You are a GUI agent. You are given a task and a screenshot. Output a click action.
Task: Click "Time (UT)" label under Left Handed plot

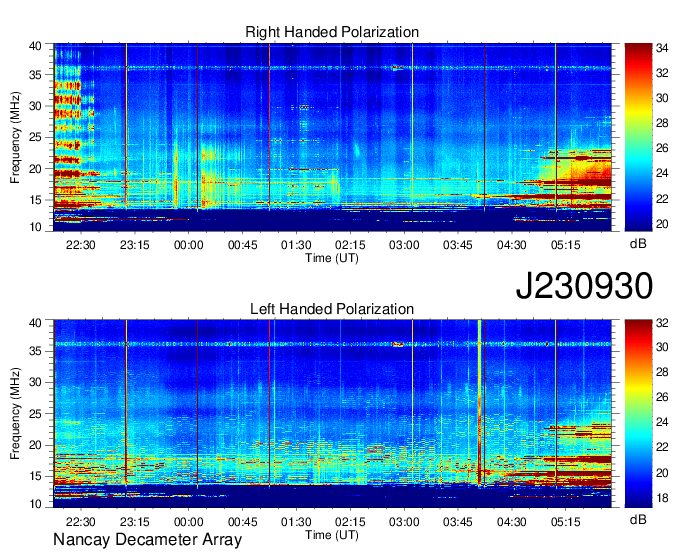point(332,535)
